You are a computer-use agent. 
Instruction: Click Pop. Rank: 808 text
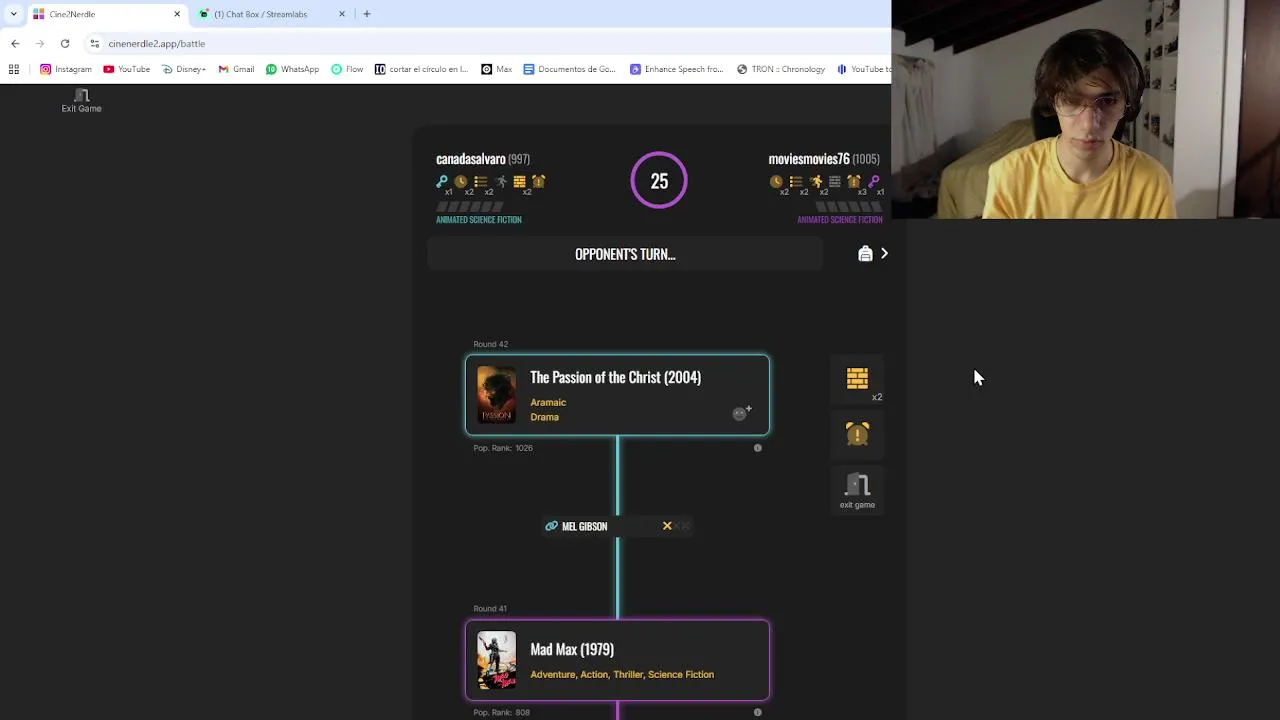[x=501, y=712]
